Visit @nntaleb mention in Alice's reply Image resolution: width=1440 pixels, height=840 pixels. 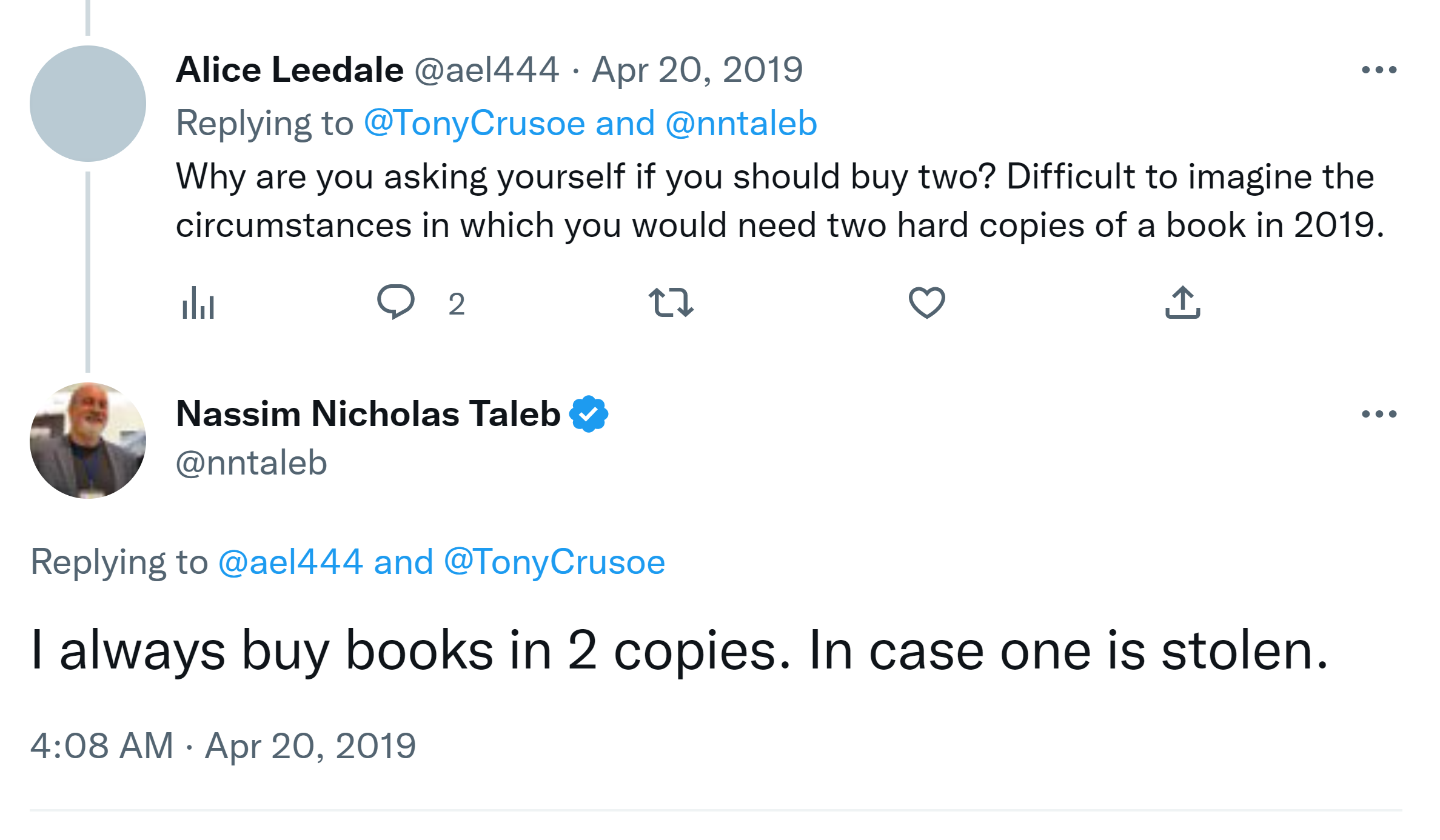[x=741, y=123]
